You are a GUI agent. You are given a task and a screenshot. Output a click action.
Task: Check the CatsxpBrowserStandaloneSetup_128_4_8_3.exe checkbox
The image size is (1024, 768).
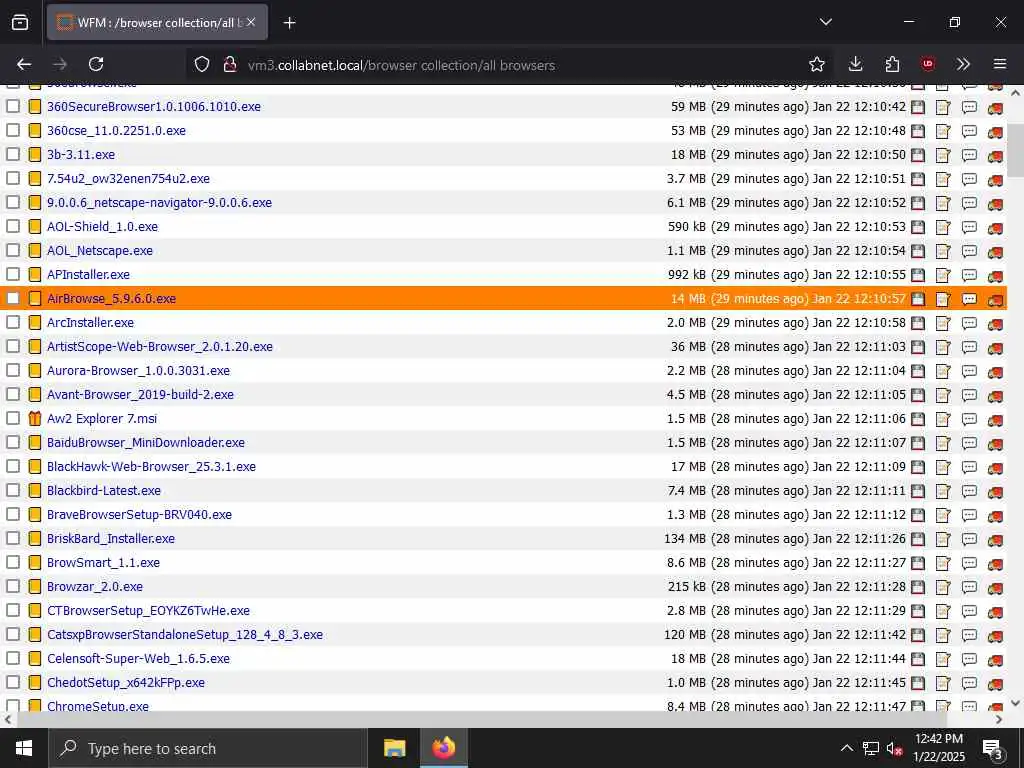coord(12,634)
